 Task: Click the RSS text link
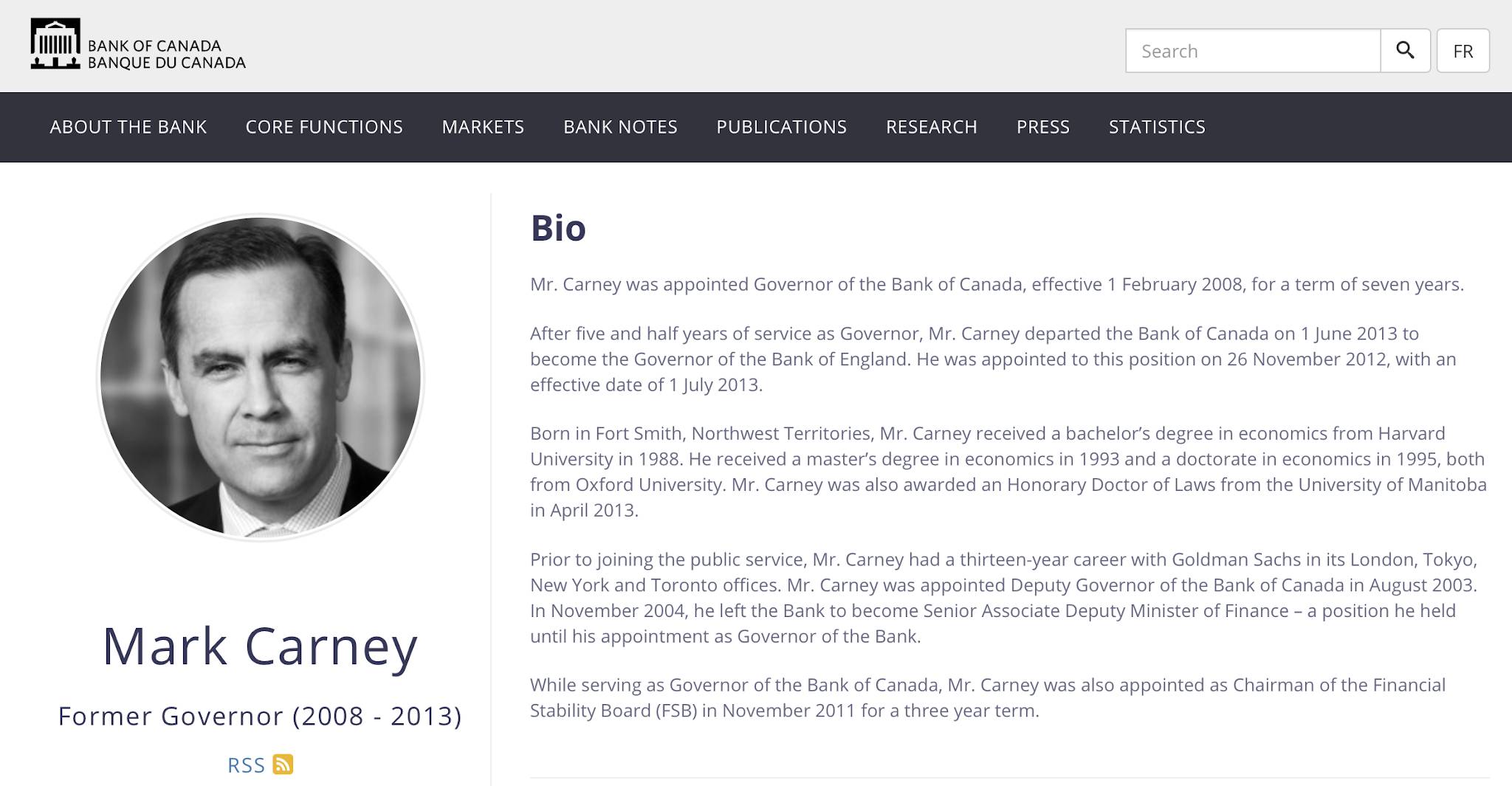coord(246,765)
